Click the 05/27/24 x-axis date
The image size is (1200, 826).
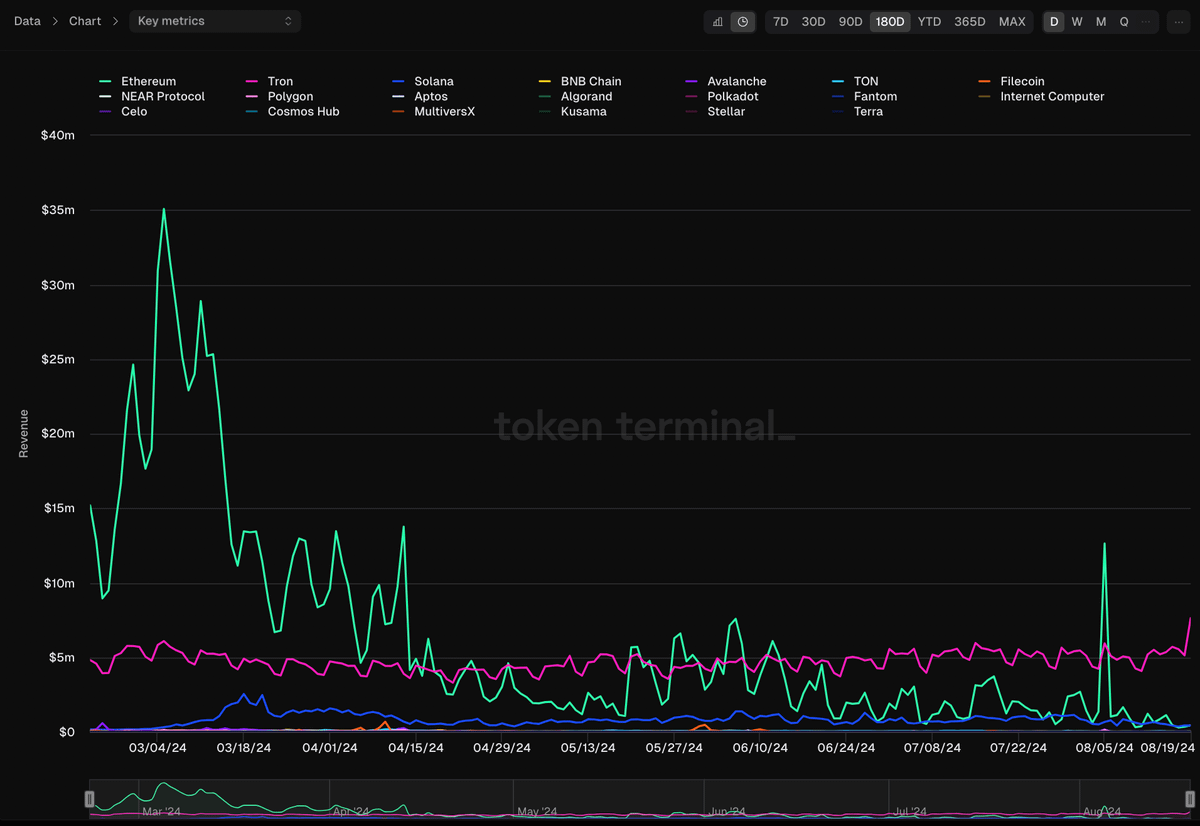tap(675, 747)
